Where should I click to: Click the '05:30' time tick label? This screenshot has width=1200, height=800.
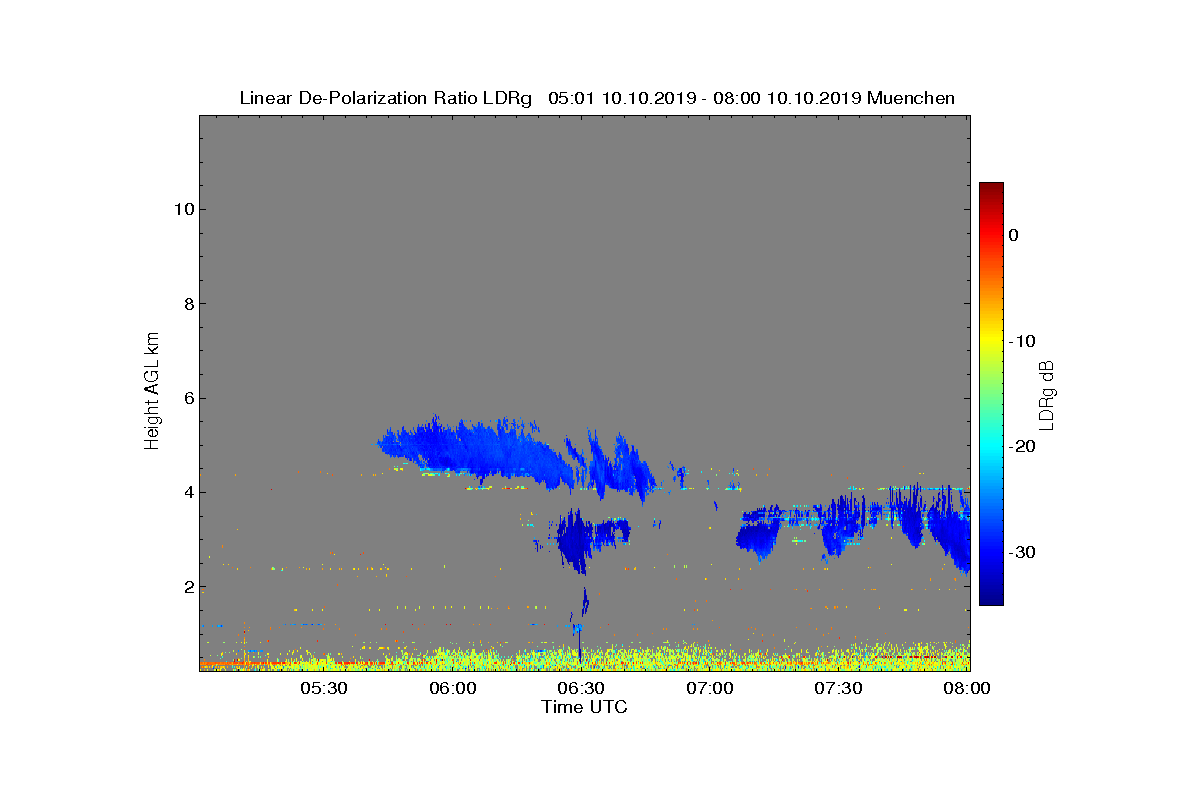point(323,688)
